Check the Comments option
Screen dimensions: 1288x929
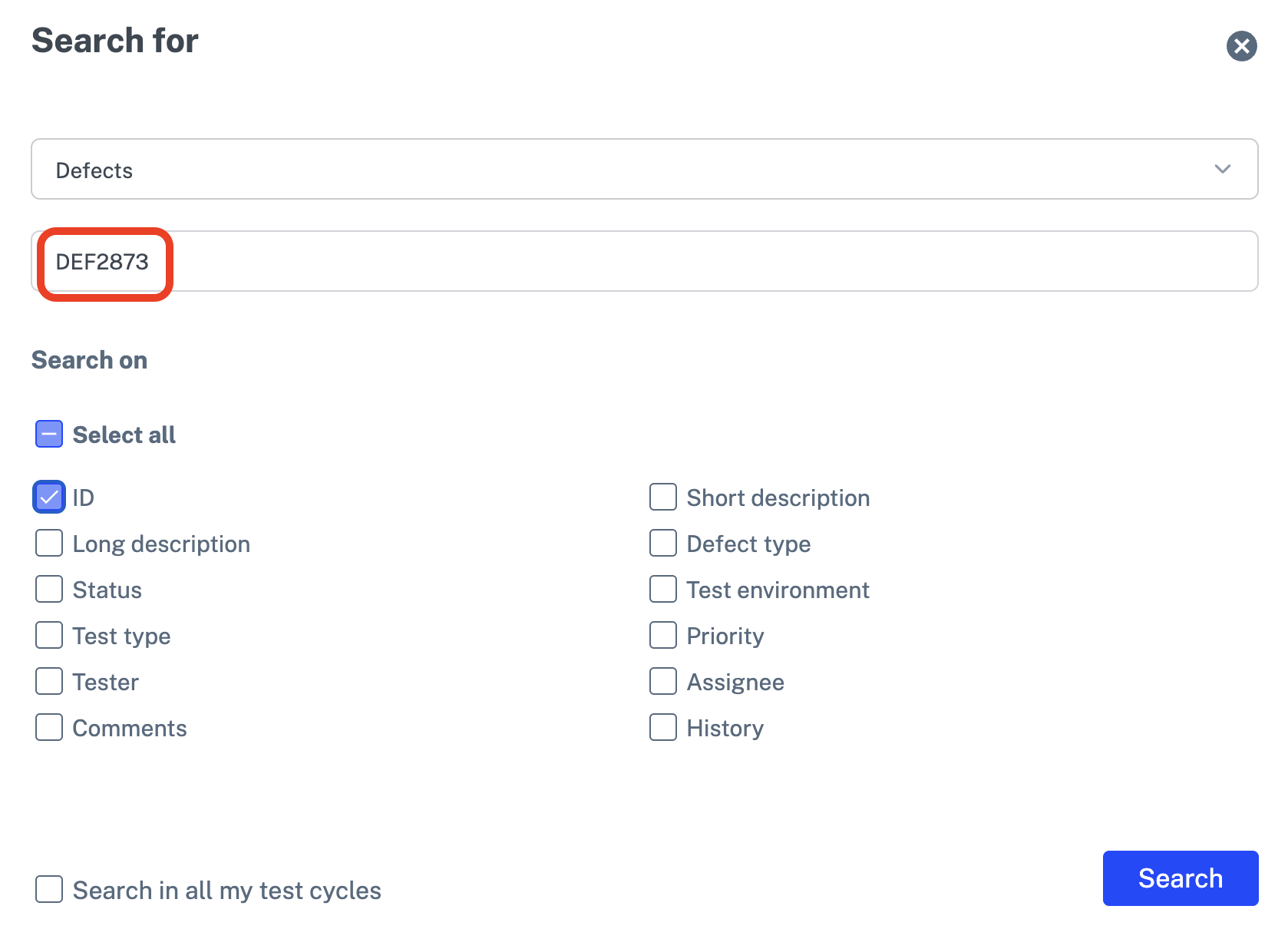coord(49,728)
